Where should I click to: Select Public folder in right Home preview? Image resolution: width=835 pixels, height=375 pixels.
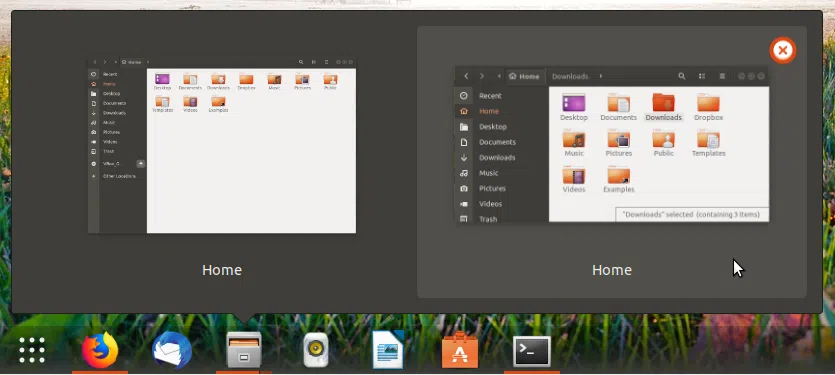tap(663, 143)
